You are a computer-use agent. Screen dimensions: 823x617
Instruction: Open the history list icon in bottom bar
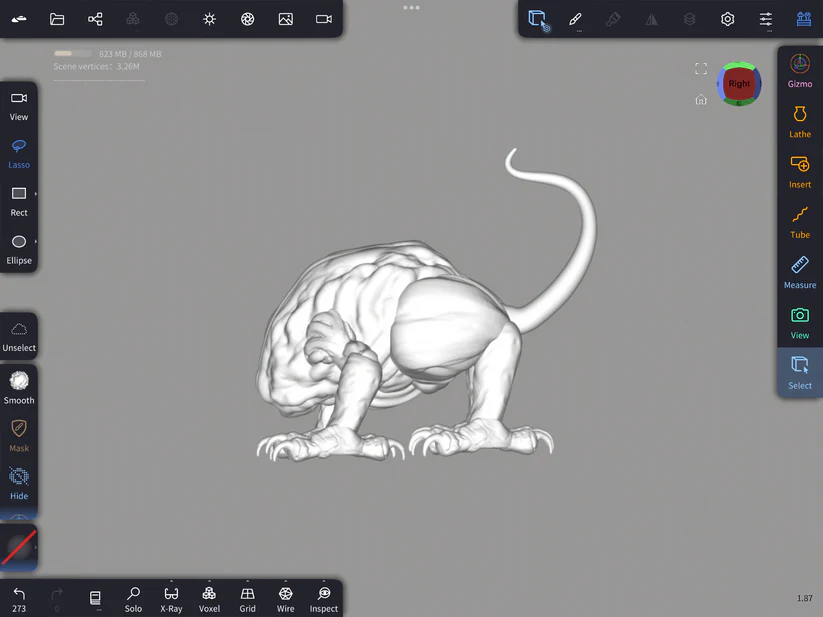(x=95, y=598)
